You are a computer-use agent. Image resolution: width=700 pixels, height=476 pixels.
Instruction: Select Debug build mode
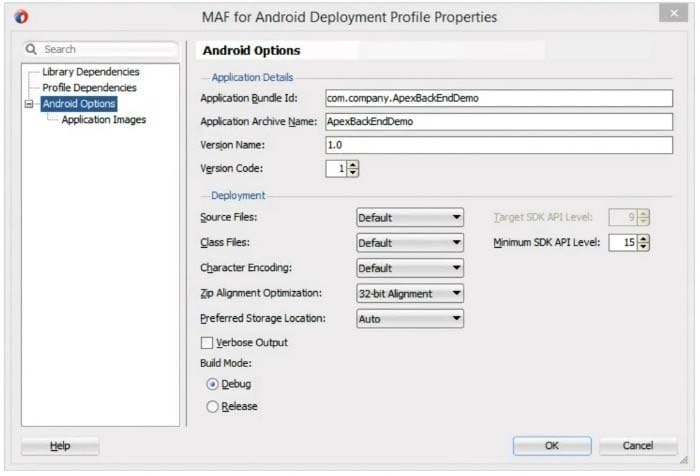(212, 384)
